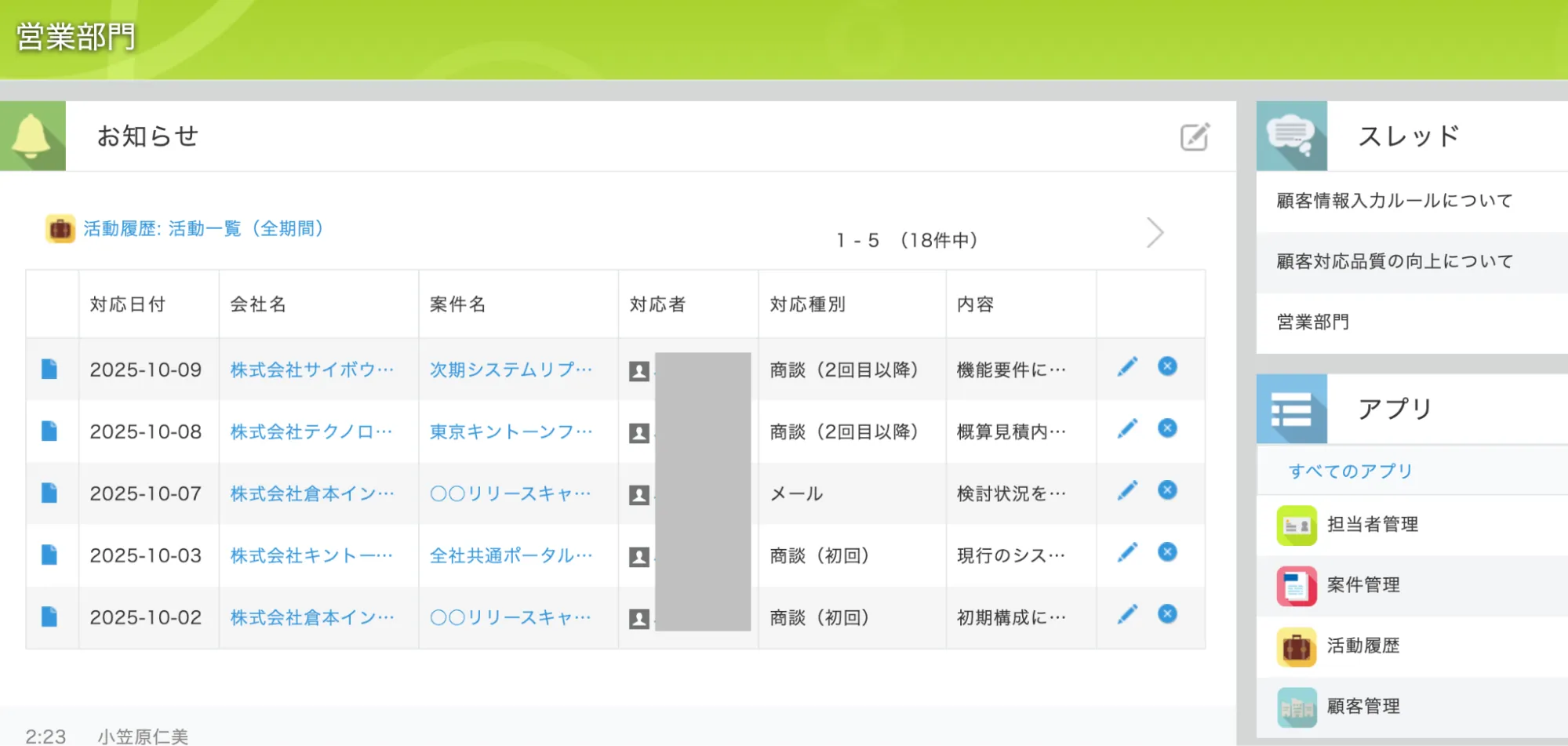The image size is (1568, 746).
Task: Select the すべてのアプリ link
Action: pyautogui.click(x=1350, y=471)
